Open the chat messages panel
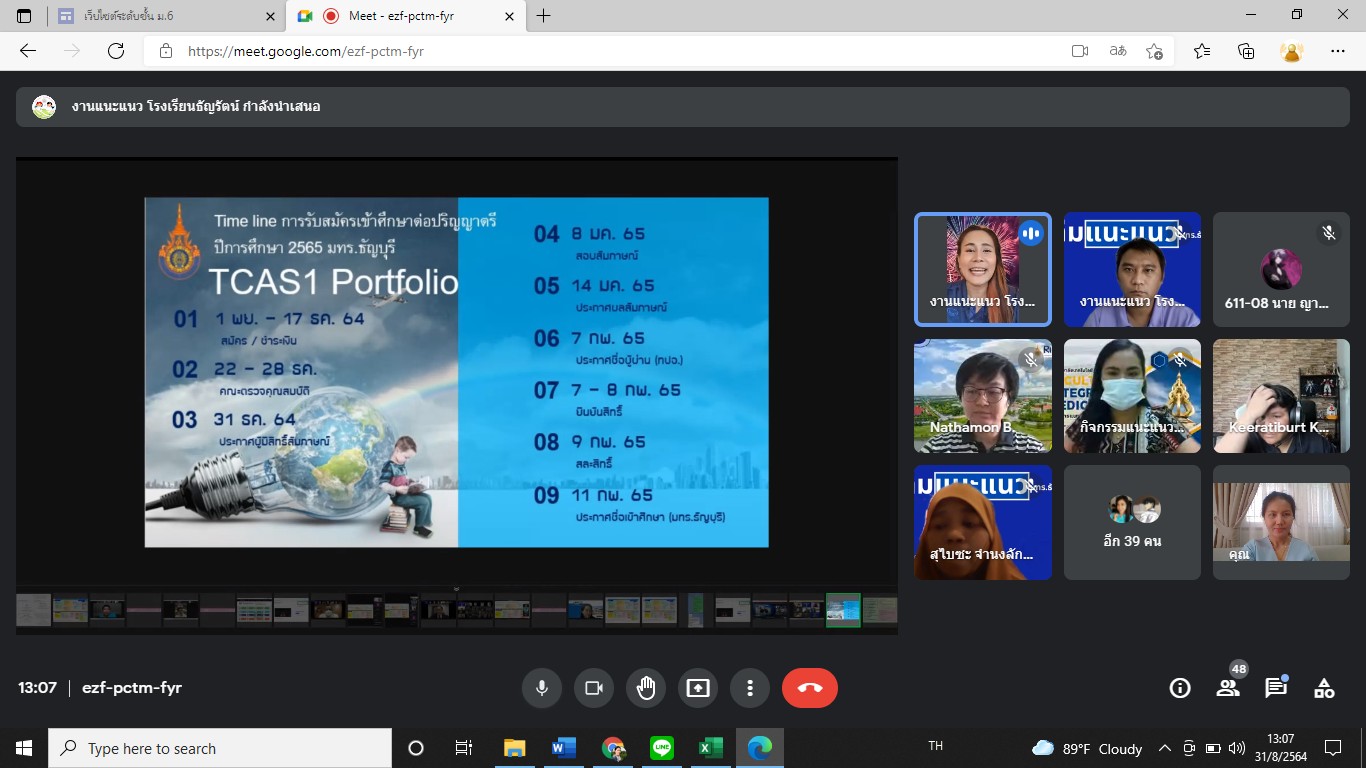The image size is (1366, 768). point(1276,688)
